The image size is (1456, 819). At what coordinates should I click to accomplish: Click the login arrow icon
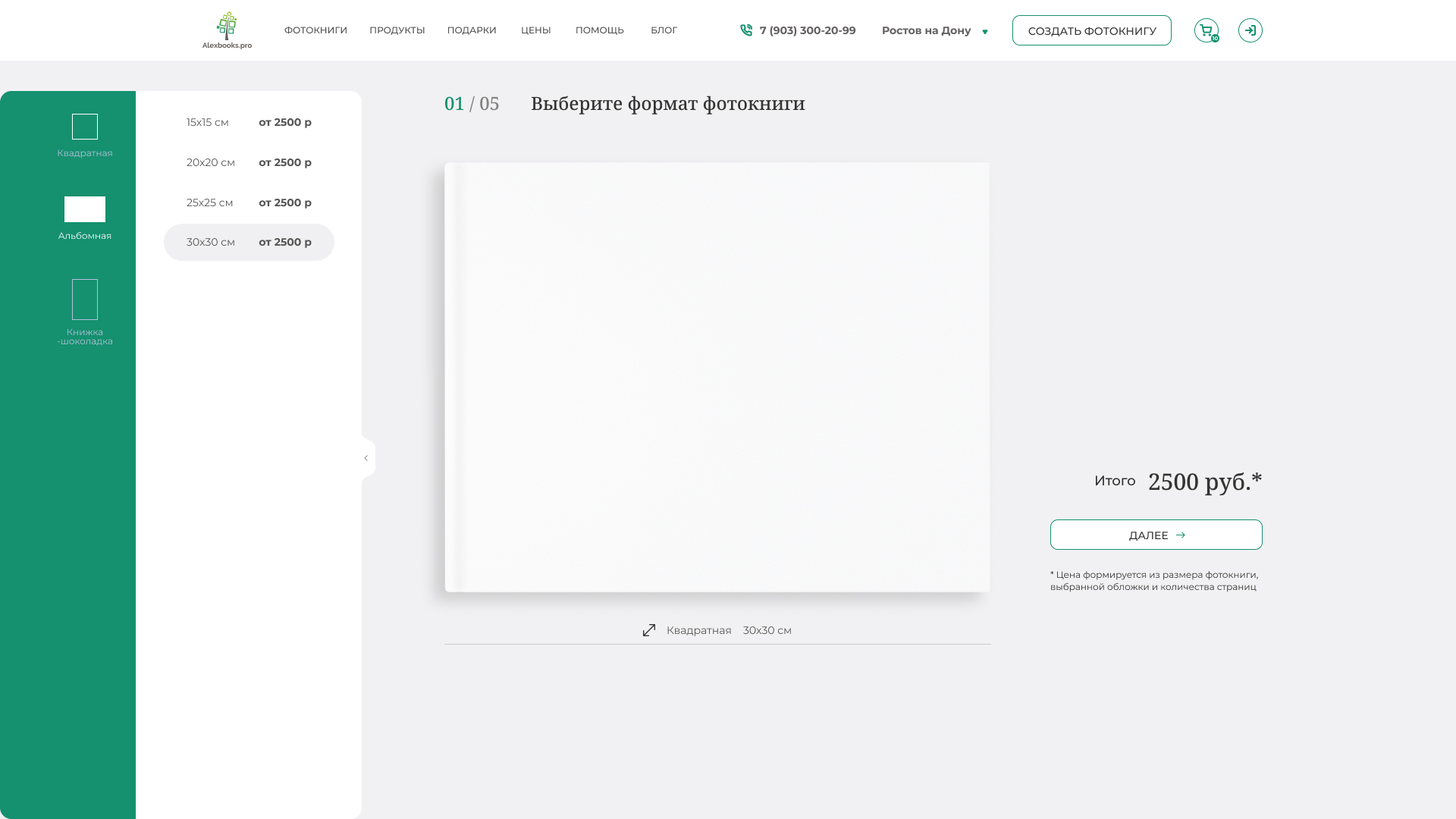pos(1250,30)
